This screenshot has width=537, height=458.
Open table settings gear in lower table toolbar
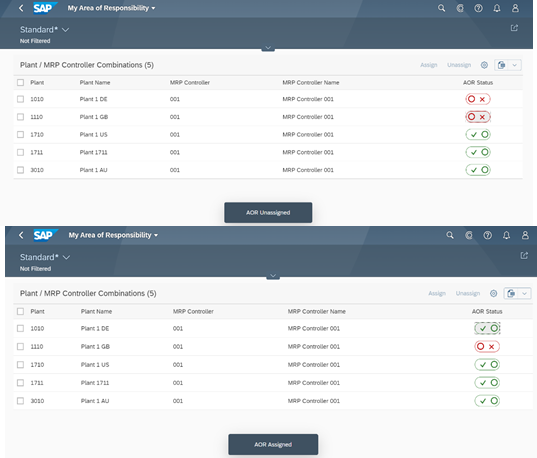(x=493, y=293)
